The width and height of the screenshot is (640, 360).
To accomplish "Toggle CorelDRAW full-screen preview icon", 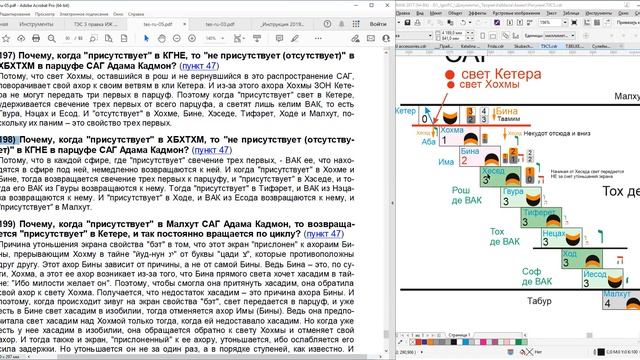I will [x=574, y=22].
